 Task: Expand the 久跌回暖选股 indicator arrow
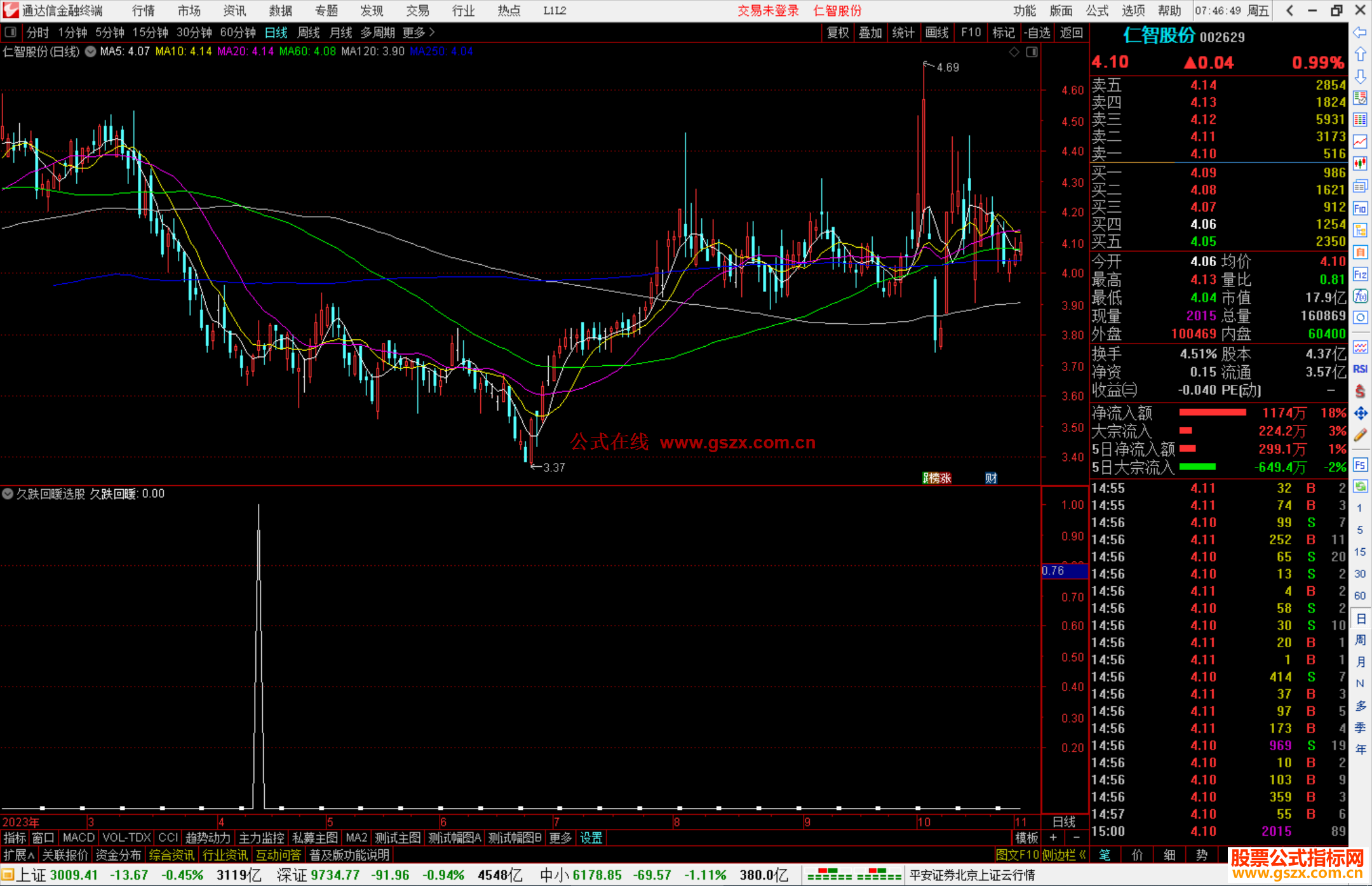[8, 493]
